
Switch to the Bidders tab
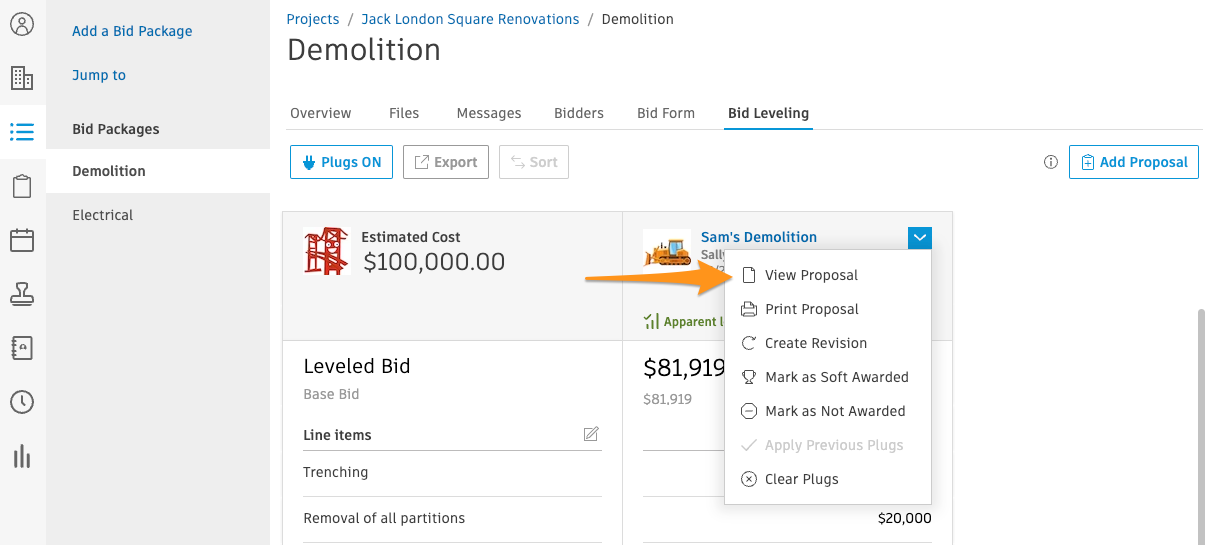click(x=579, y=113)
